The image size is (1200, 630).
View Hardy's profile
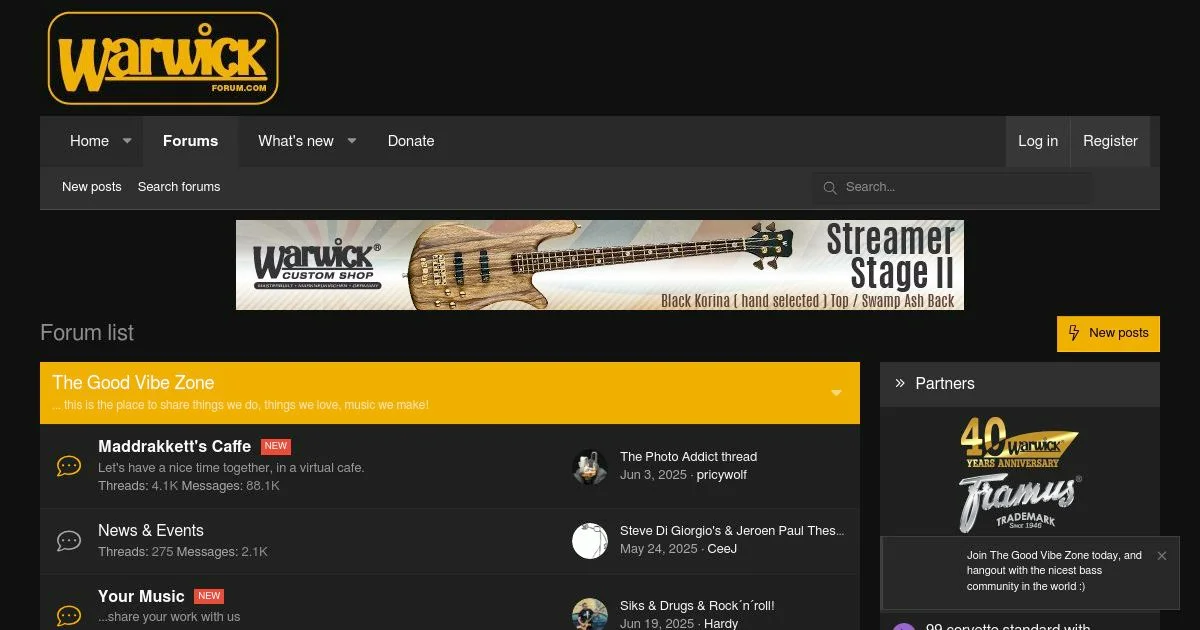pyautogui.click(x=721, y=624)
